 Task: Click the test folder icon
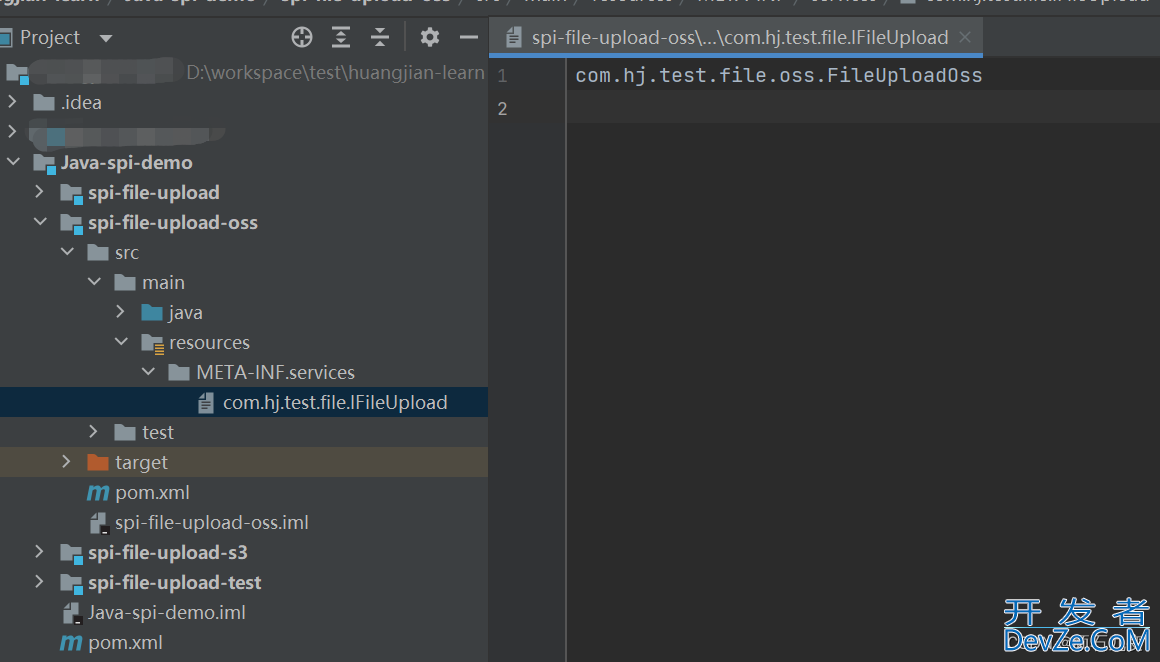[126, 433]
